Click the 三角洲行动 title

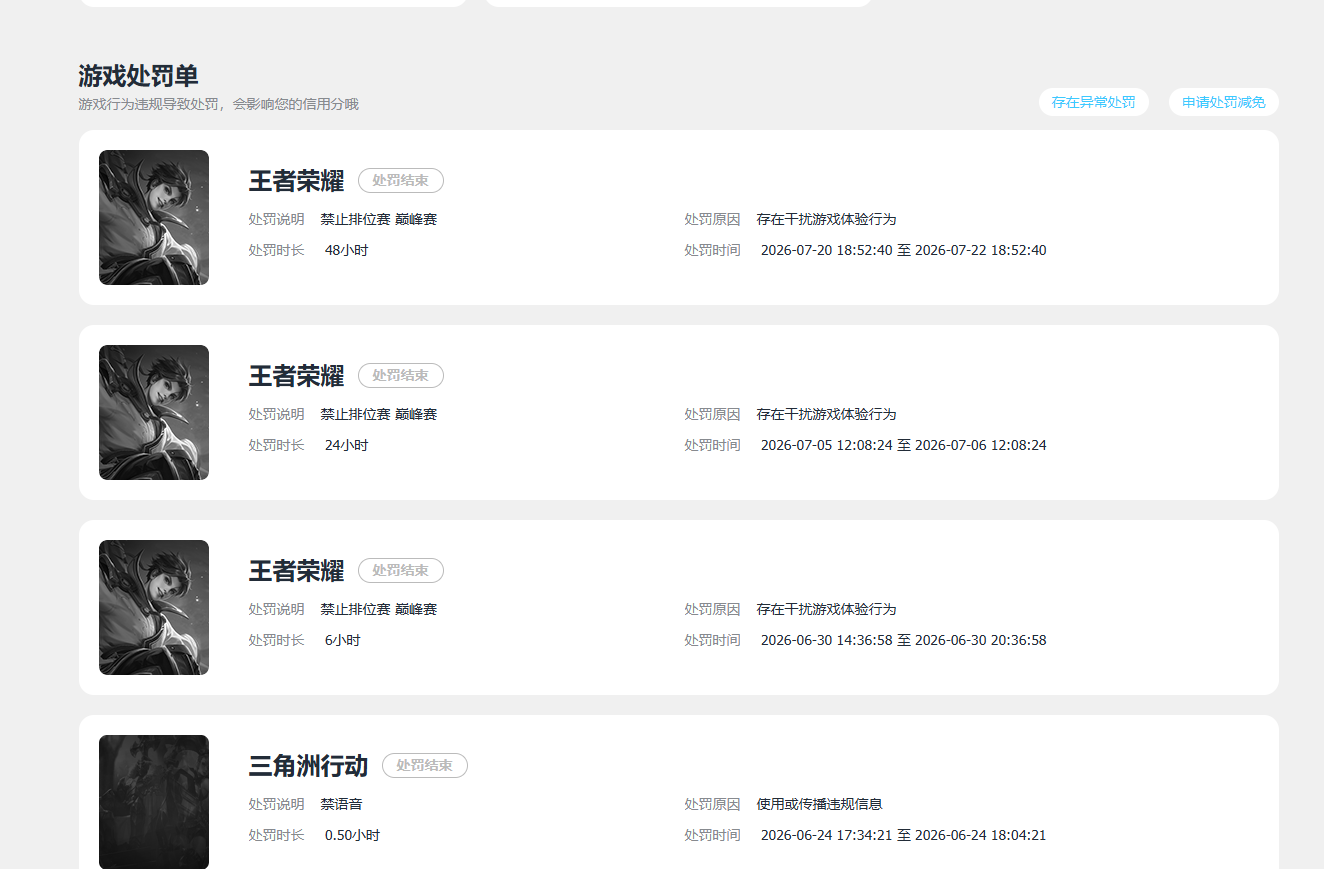[x=308, y=766]
